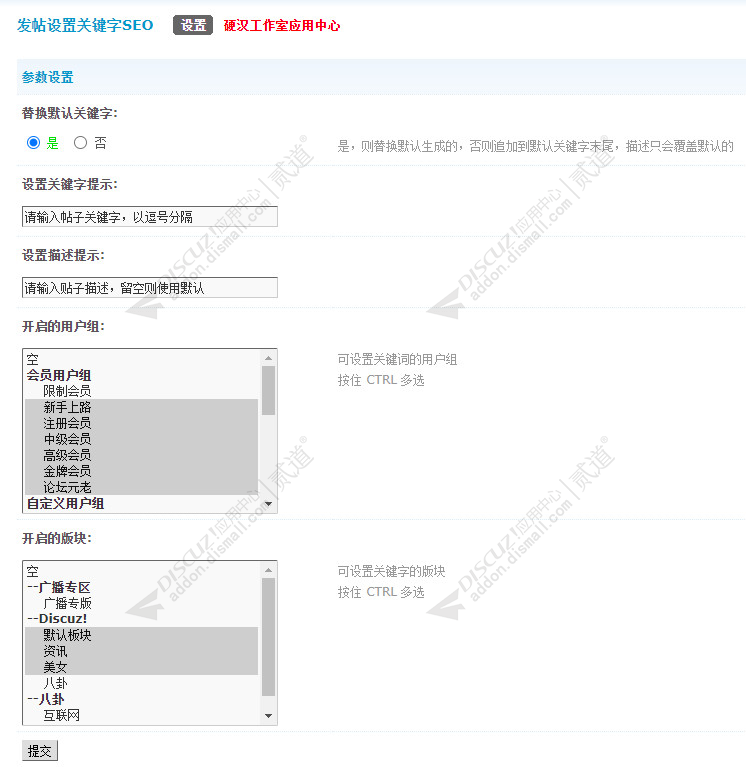Focus the keyword hint input field
746x767 pixels.
(x=150, y=217)
